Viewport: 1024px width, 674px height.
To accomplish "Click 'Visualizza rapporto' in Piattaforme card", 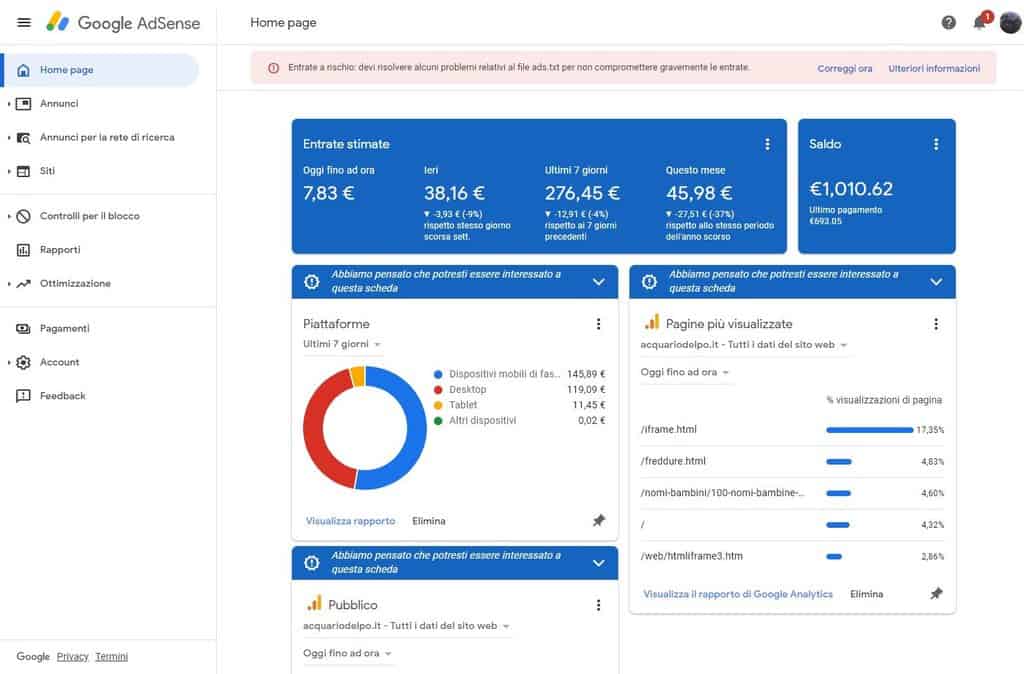I will 350,521.
